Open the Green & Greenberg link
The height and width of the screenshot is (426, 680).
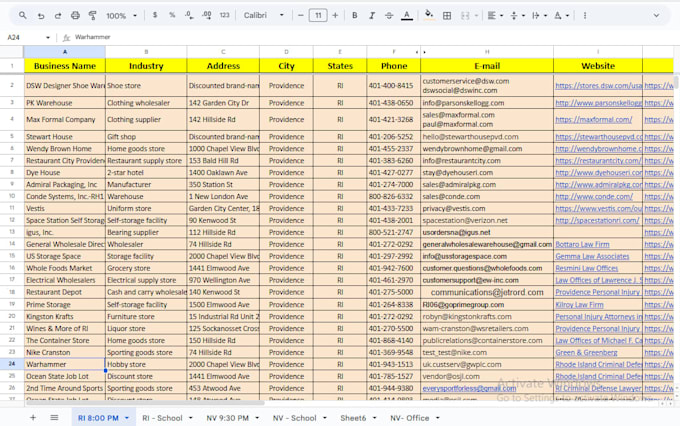coord(586,353)
